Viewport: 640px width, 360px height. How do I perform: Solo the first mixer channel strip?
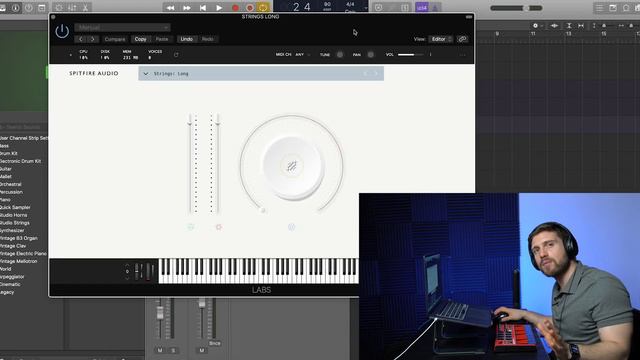pyautogui.click(x=173, y=350)
